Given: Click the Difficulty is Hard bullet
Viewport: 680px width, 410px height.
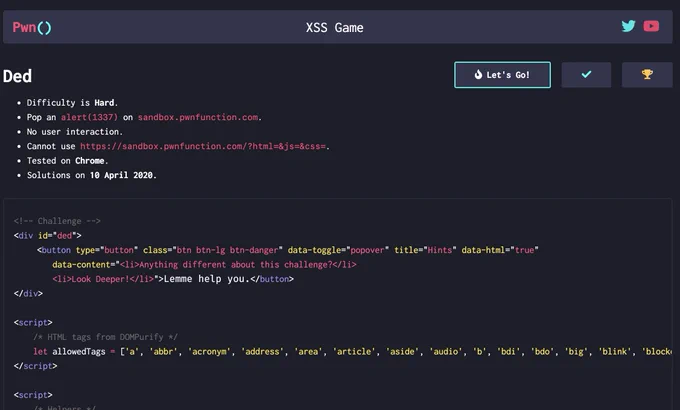Looking at the screenshot, I should coord(72,103).
